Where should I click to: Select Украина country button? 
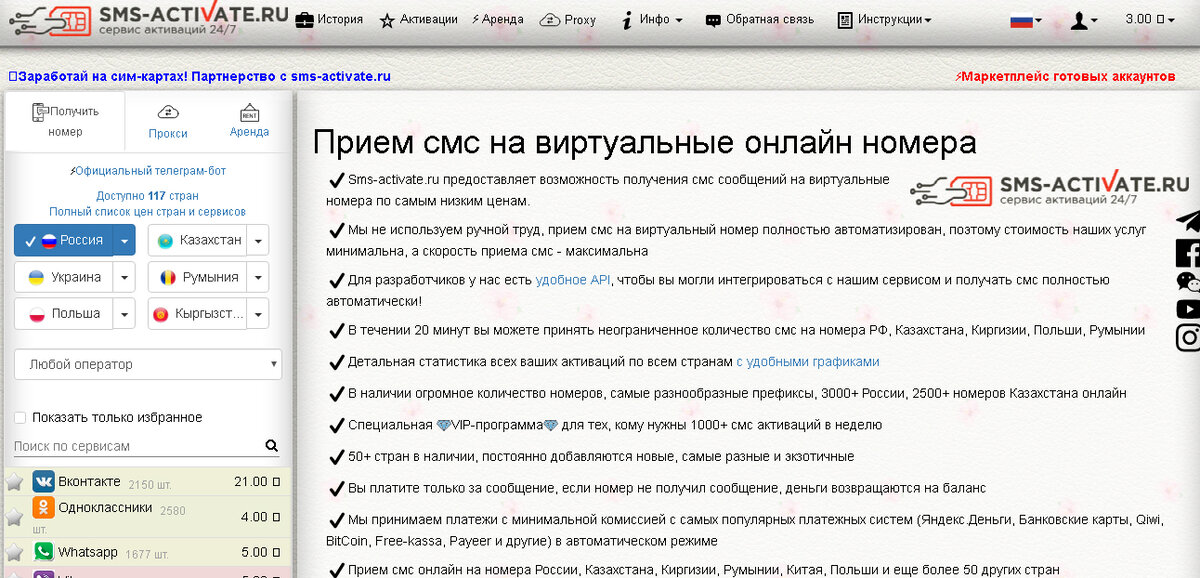62,277
